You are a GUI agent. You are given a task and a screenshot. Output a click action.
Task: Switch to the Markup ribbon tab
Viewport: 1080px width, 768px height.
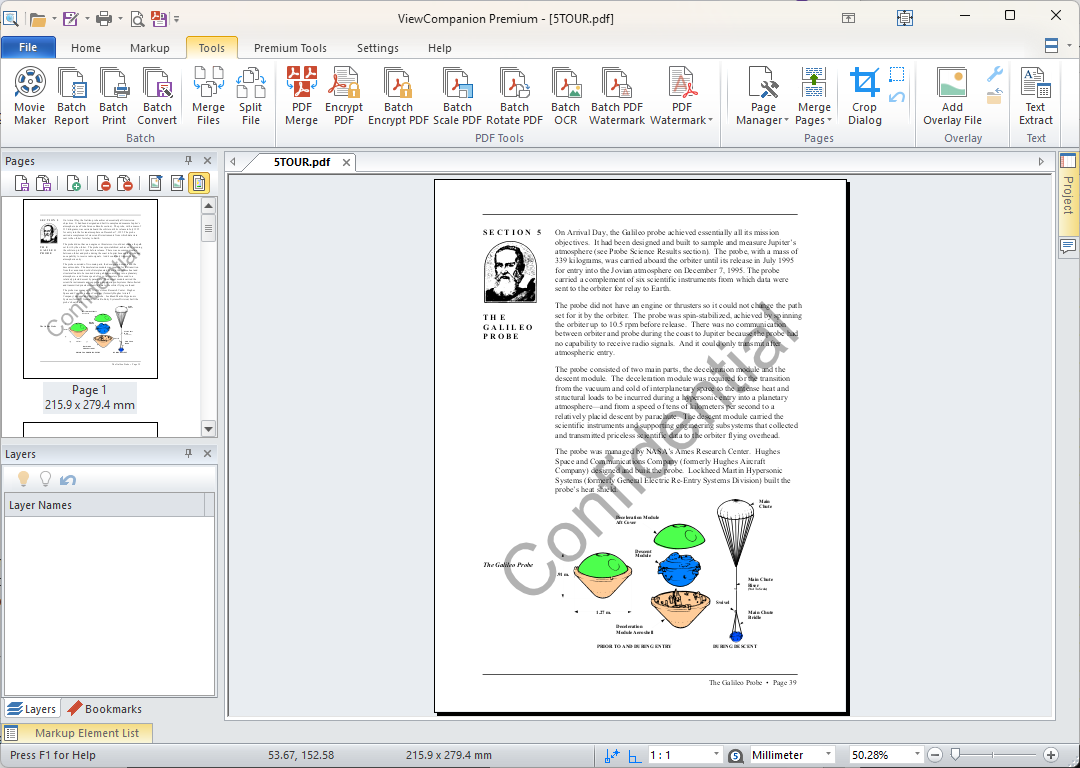(x=150, y=47)
